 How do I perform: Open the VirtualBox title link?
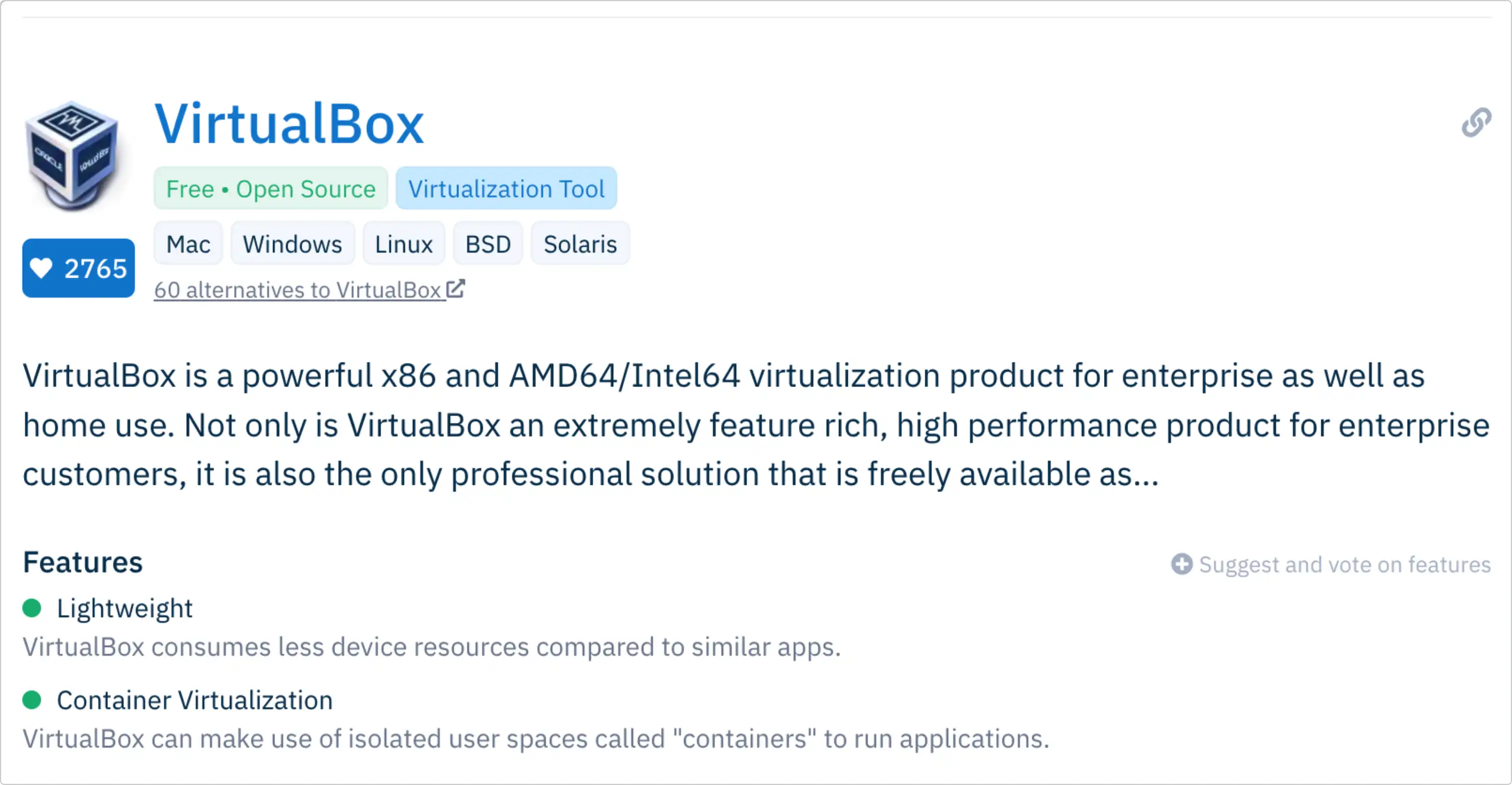(x=289, y=124)
